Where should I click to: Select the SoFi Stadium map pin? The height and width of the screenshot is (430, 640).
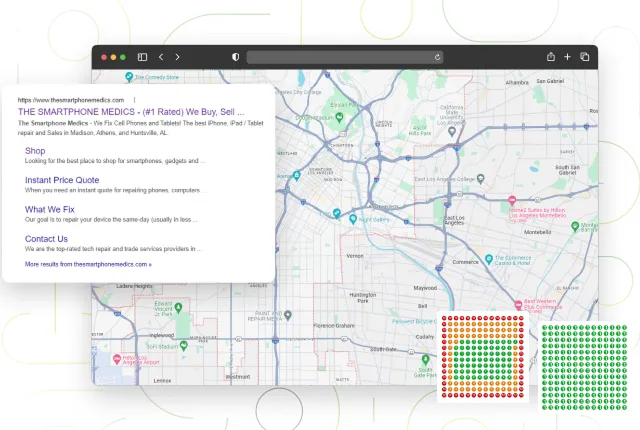[x=184, y=346]
